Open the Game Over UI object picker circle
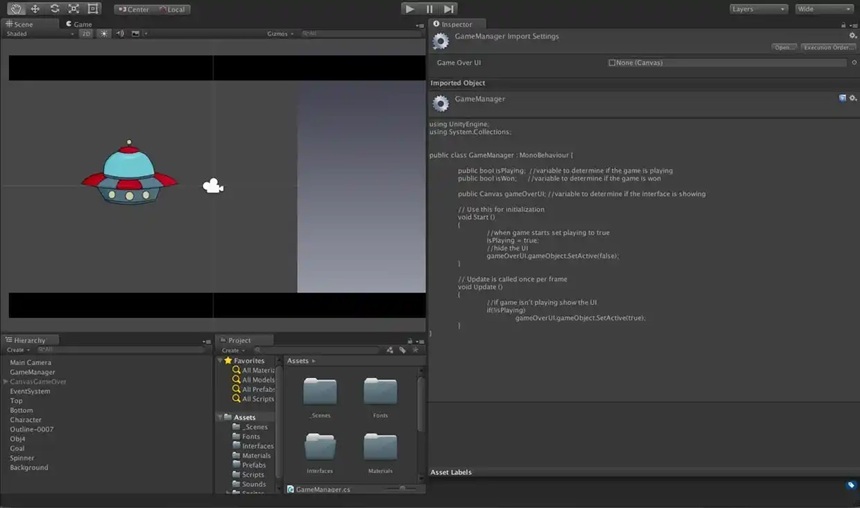The width and height of the screenshot is (860, 508). point(854,63)
